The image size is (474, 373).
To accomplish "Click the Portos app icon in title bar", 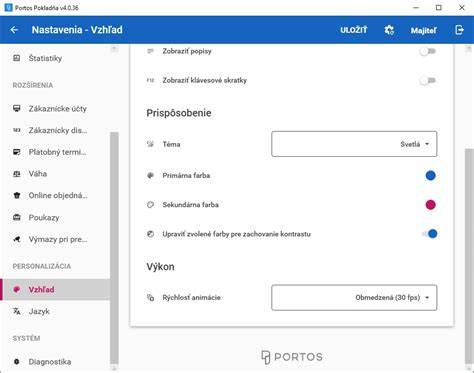I will coord(8,7).
